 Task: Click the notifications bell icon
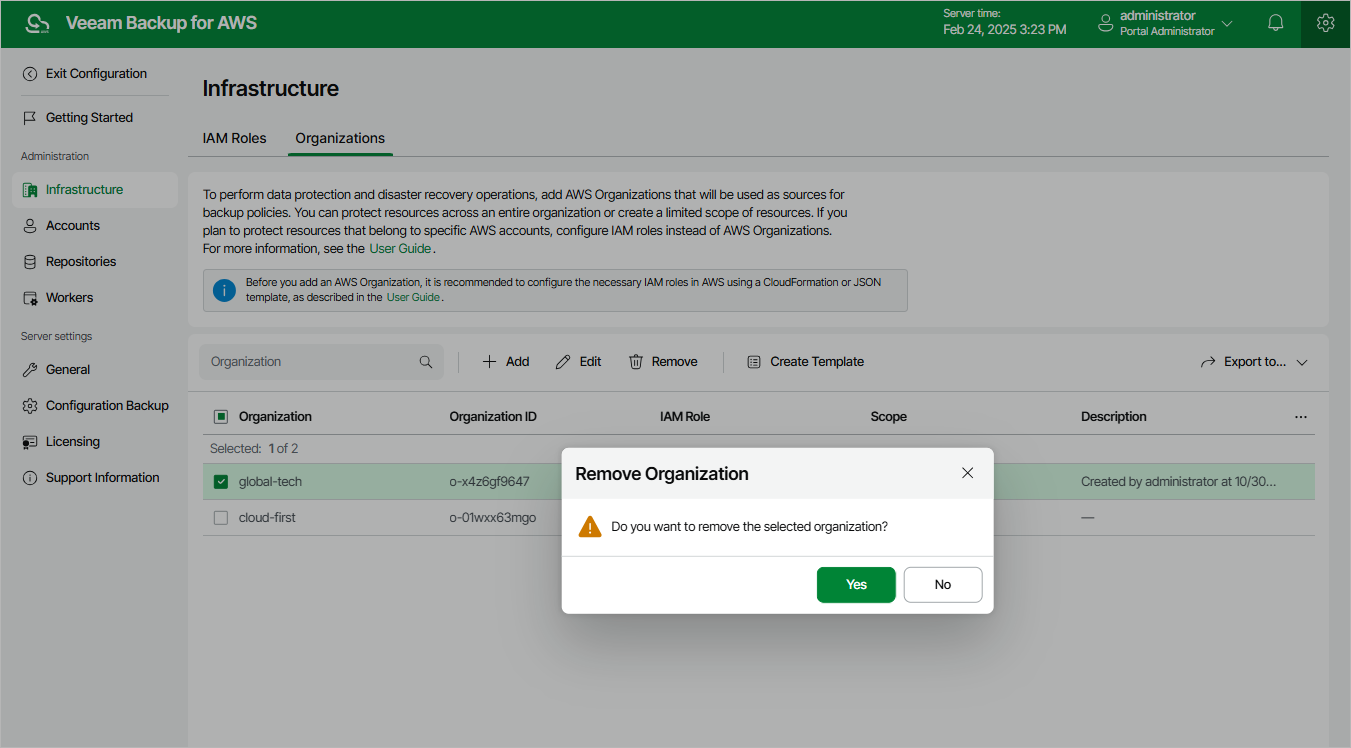coord(1275,23)
